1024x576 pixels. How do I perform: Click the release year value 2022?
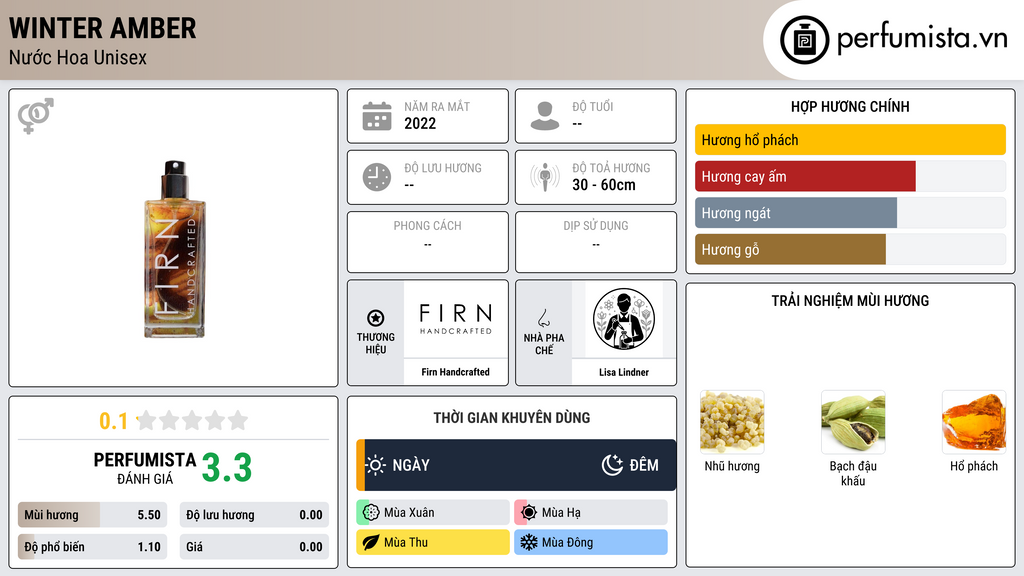click(420, 123)
